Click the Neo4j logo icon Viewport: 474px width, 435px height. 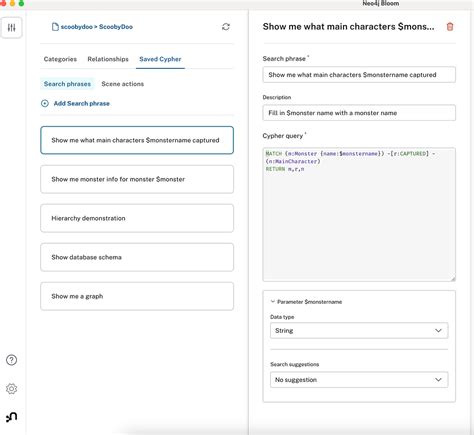(x=11, y=417)
